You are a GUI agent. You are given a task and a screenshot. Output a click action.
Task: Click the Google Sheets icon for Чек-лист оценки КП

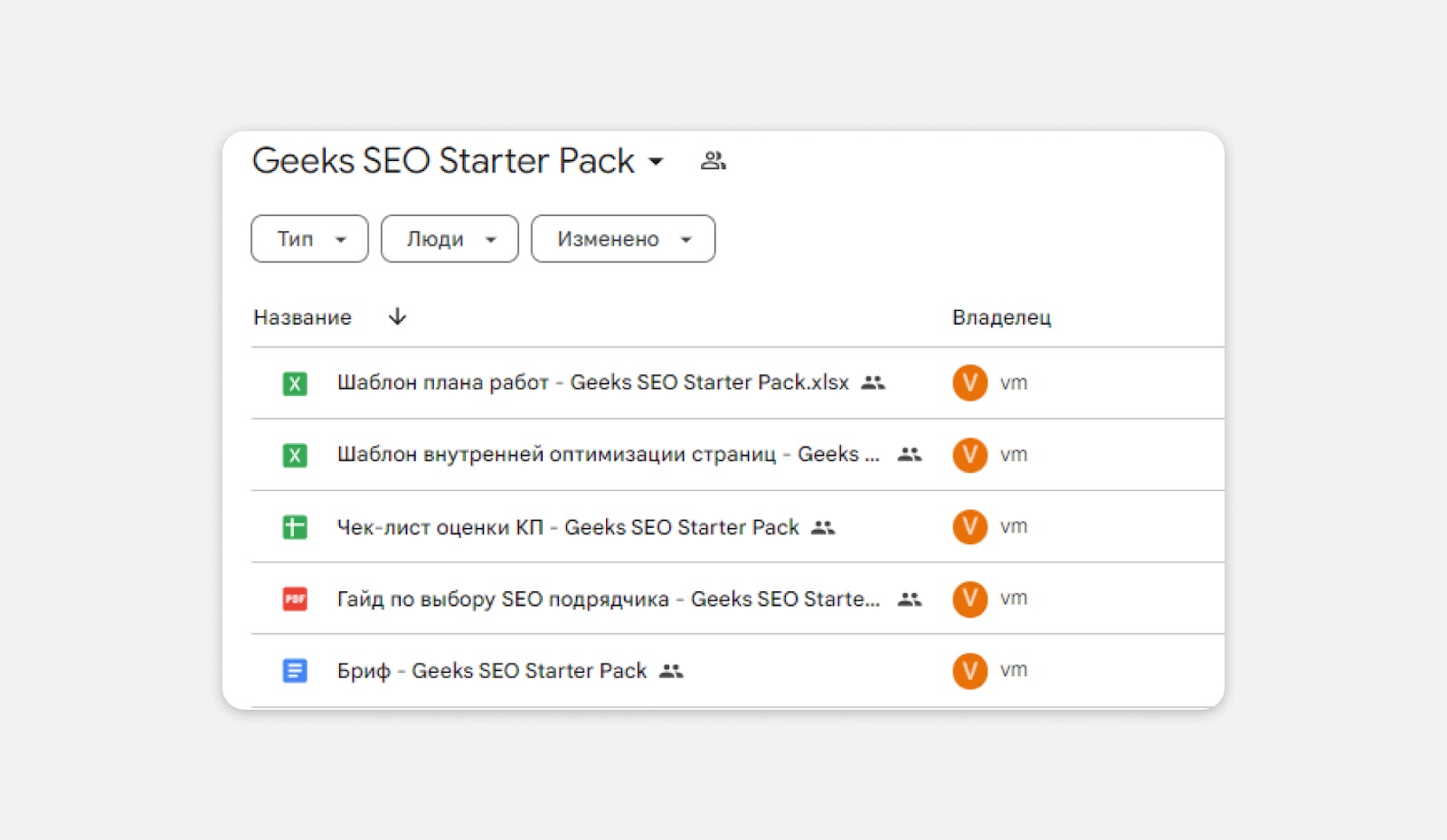pos(295,527)
